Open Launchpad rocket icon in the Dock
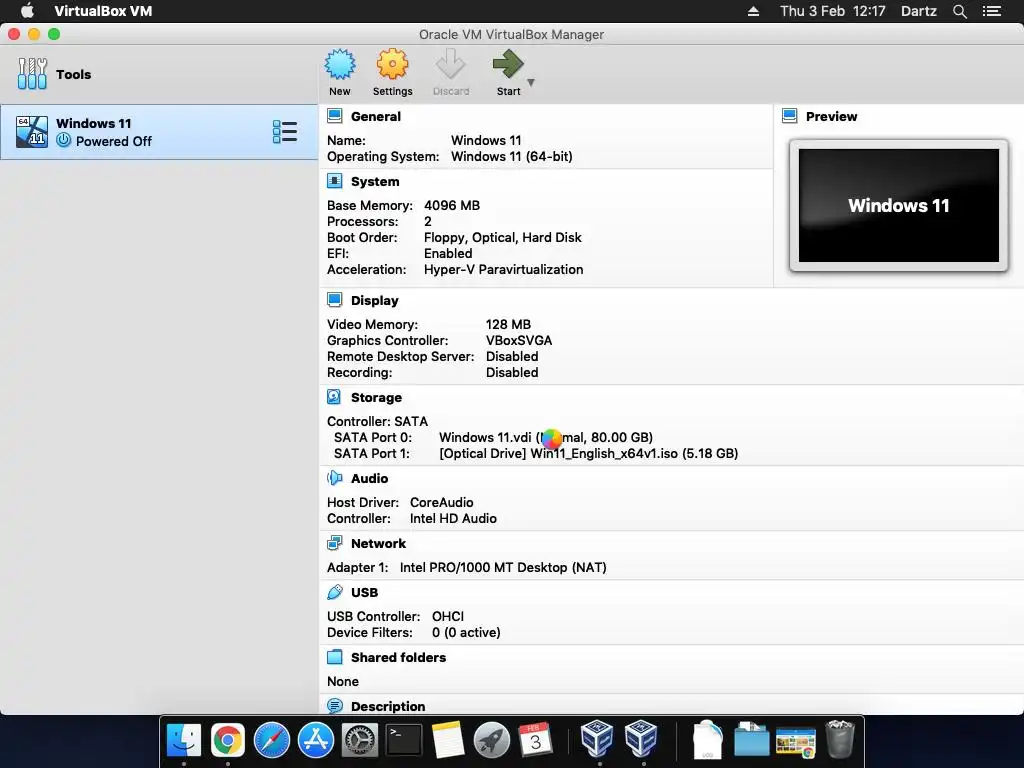1024x768 pixels. click(492, 740)
